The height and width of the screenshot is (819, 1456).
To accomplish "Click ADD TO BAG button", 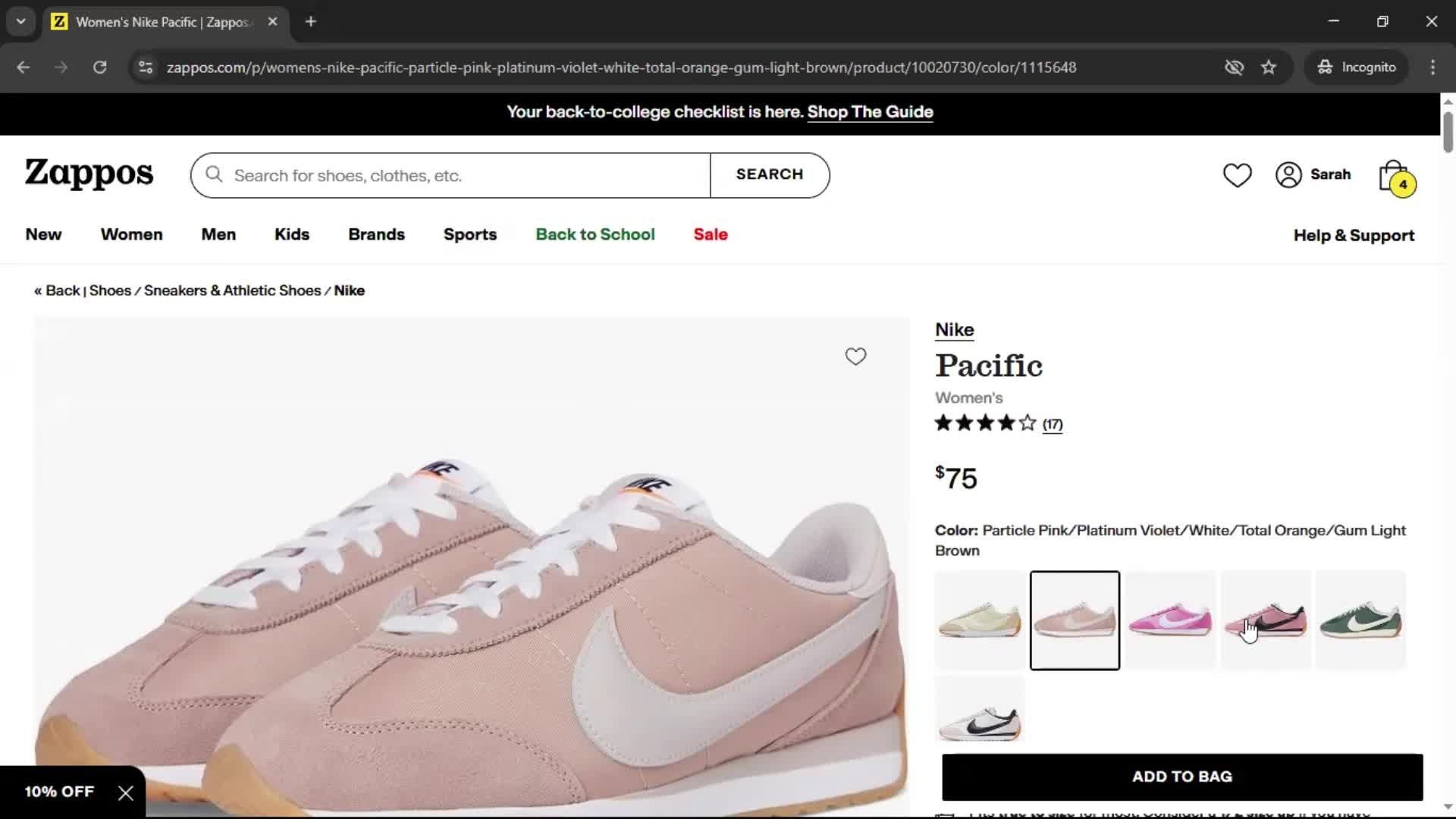I will tap(1182, 777).
